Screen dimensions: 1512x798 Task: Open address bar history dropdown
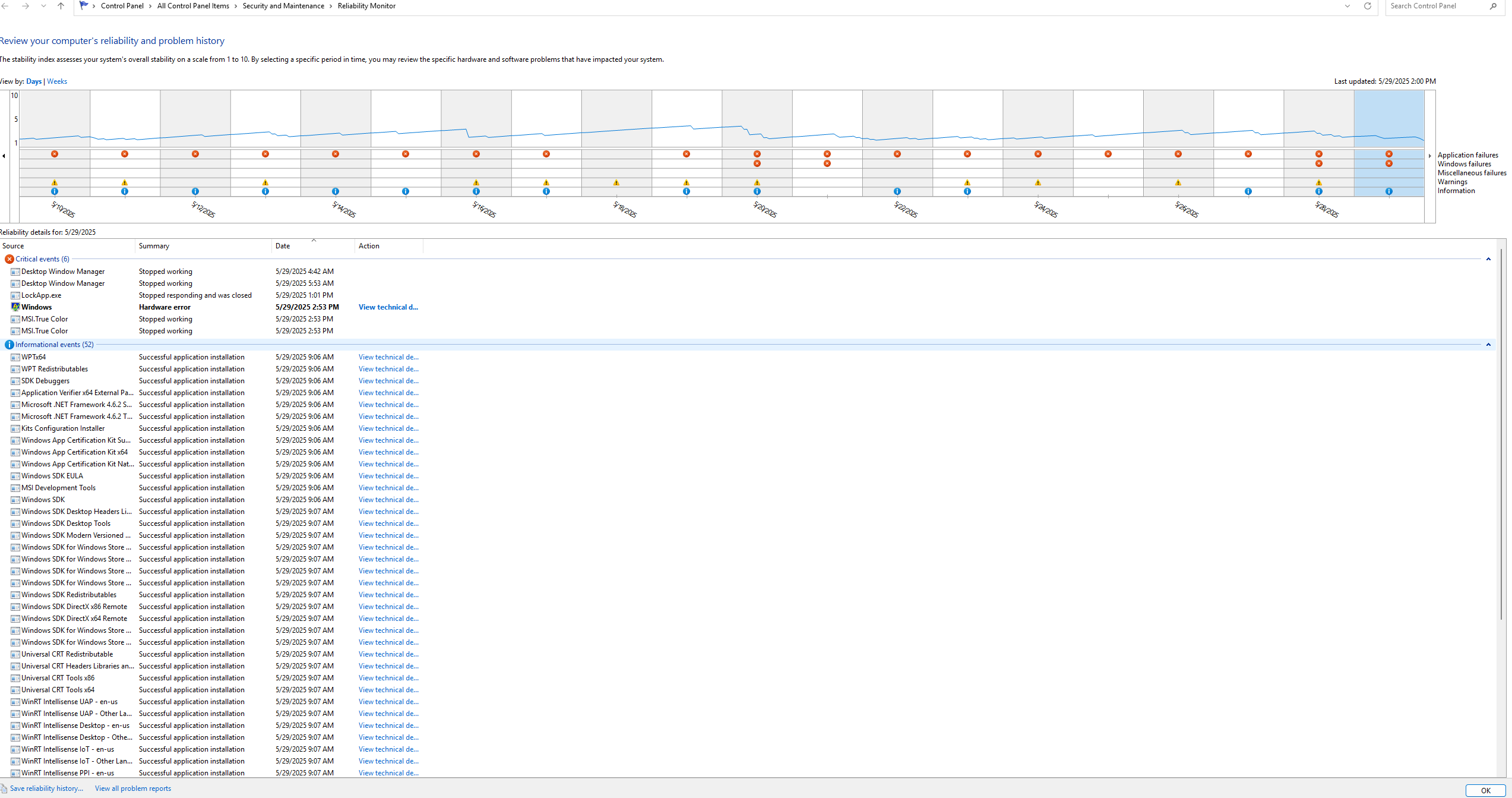coord(1347,6)
